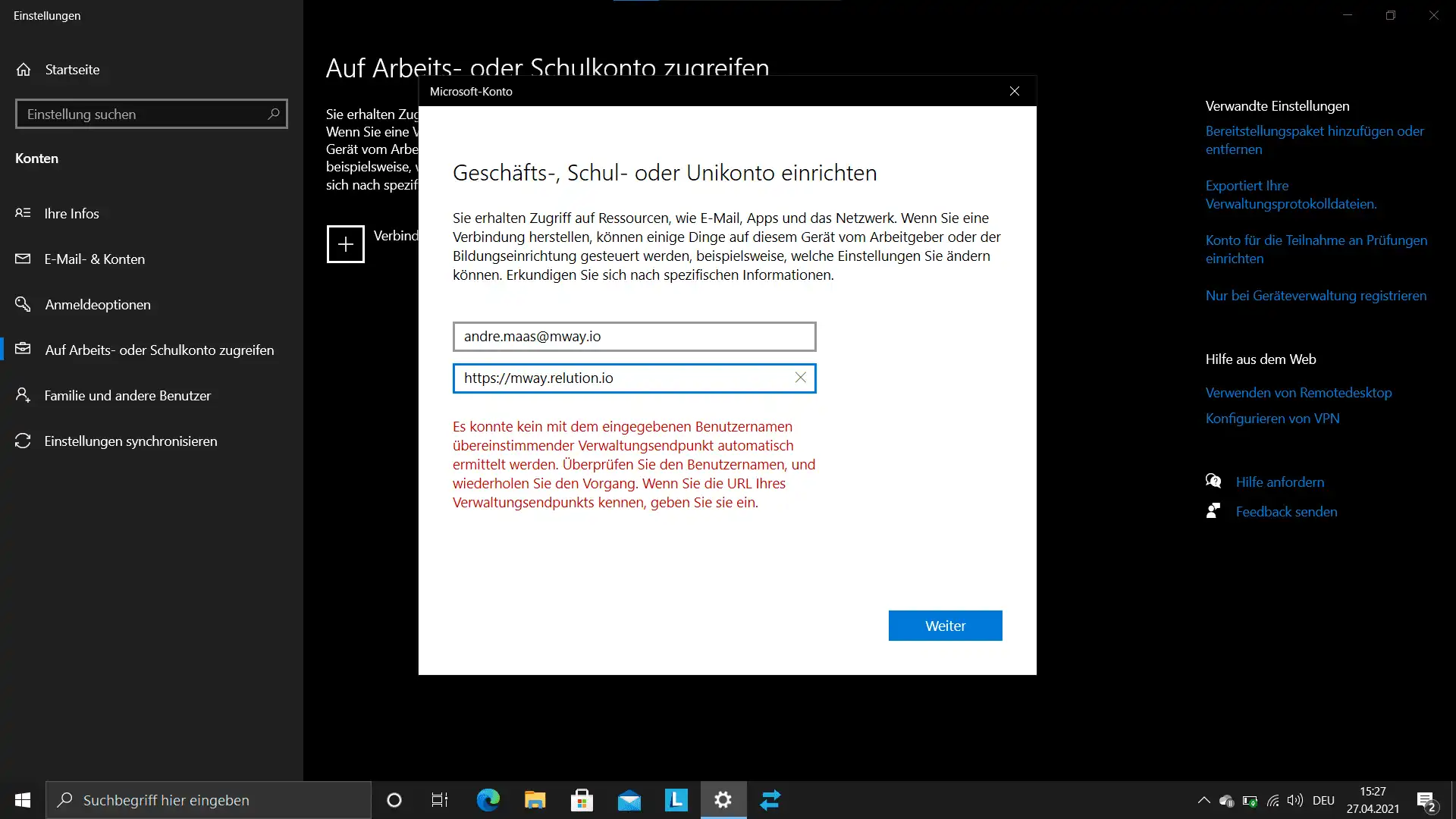Go to Startseite in Settings sidebar
This screenshot has width=1456, height=819.
(x=152, y=70)
